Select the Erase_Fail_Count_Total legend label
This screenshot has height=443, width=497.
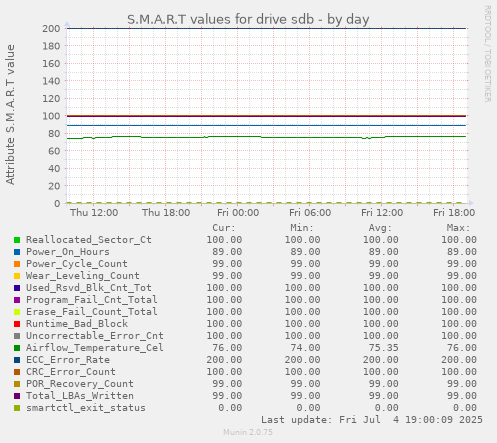(x=92, y=312)
